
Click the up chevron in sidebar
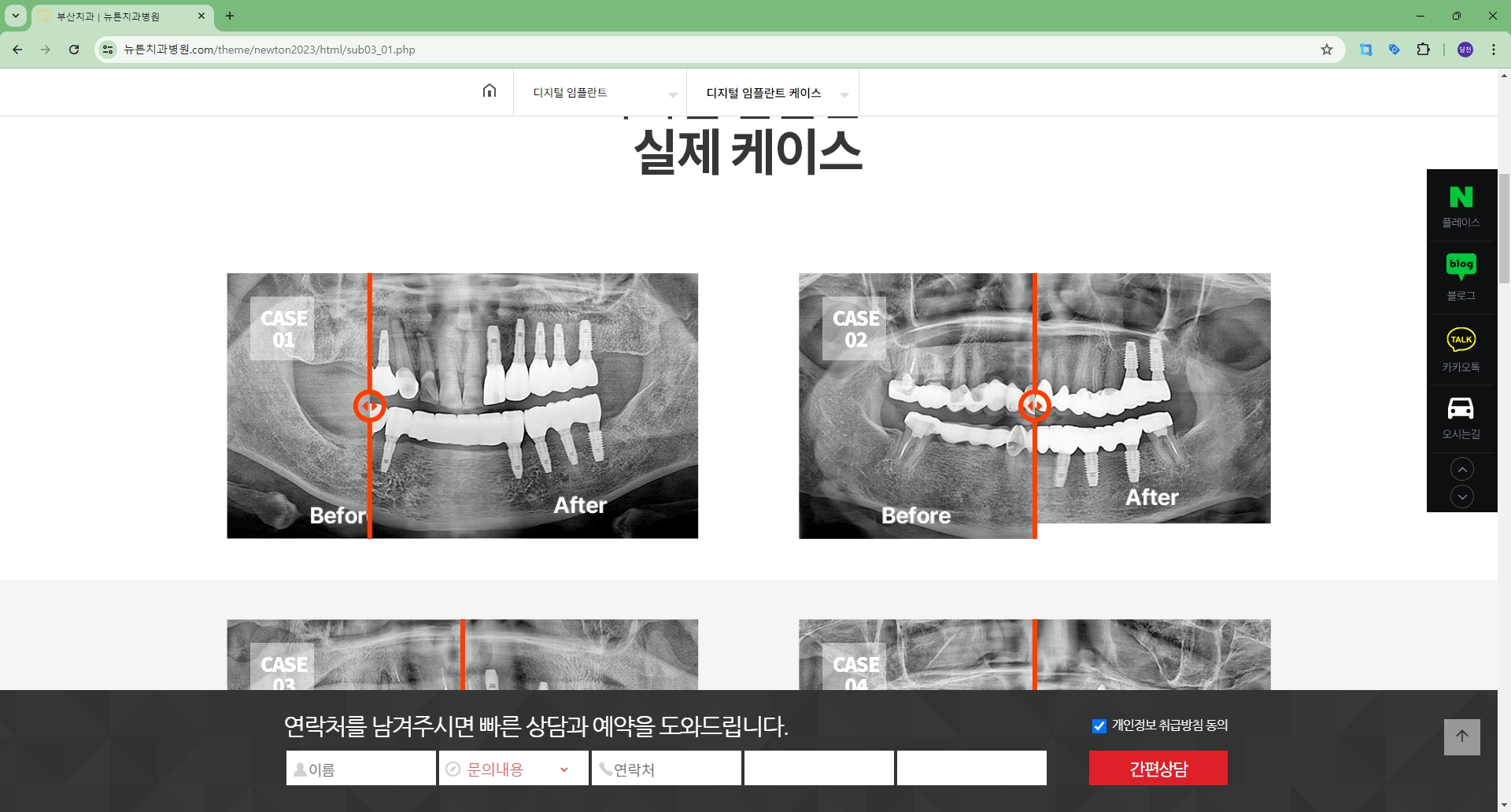(1462, 468)
